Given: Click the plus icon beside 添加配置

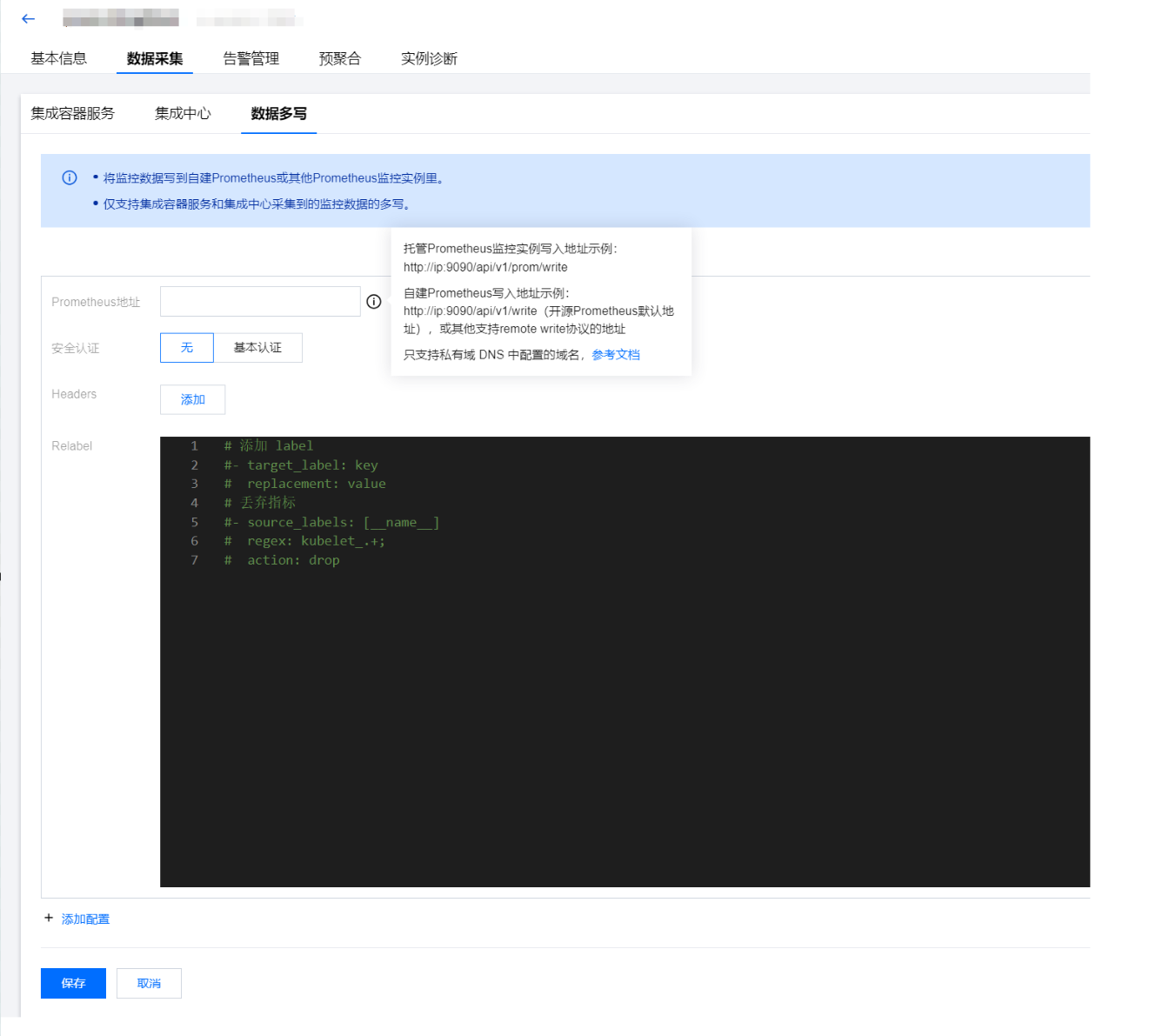Looking at the screenshot, I should pos(49,918).
